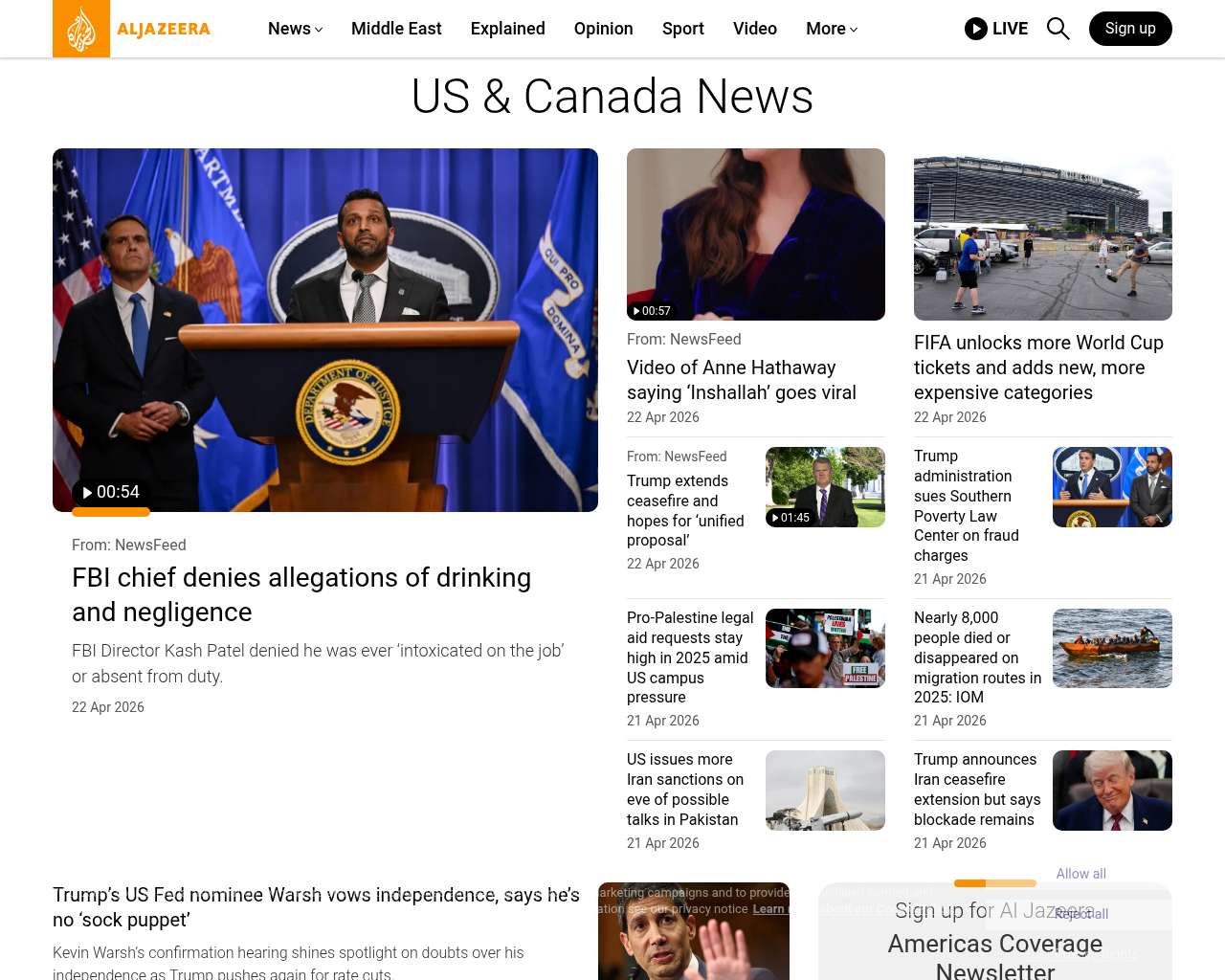
Task: Click the Iran missile monument thumbnail
Action: (x=825, y=791)
